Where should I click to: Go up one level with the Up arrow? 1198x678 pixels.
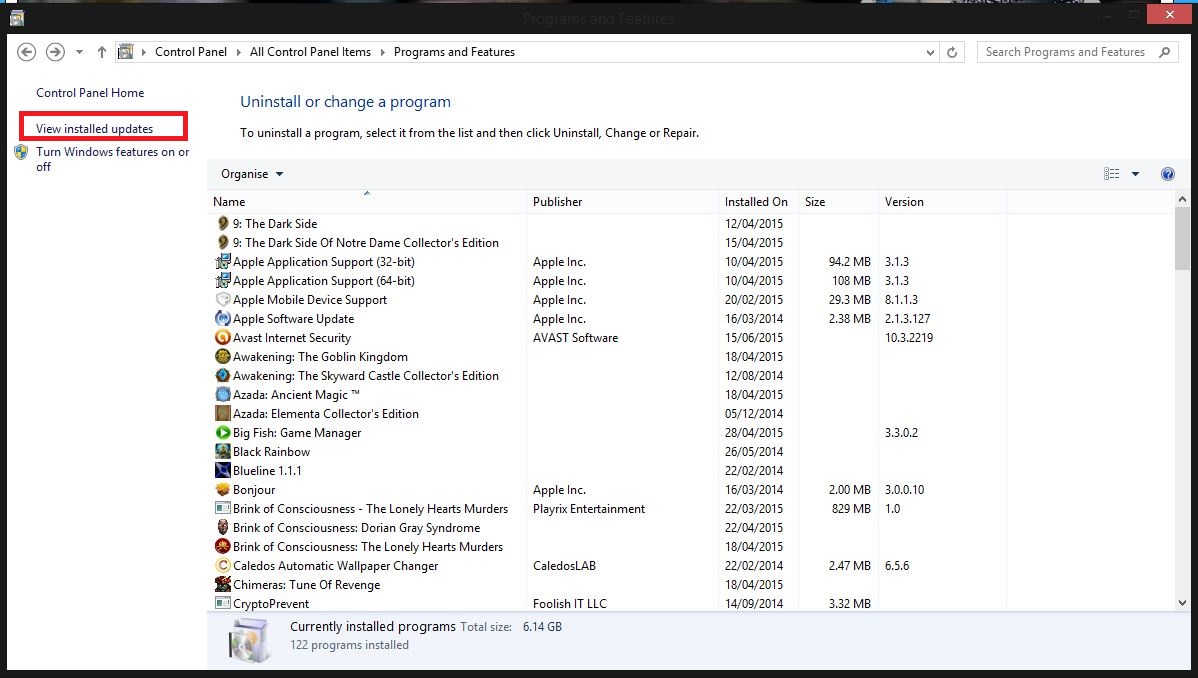[102, 52]
